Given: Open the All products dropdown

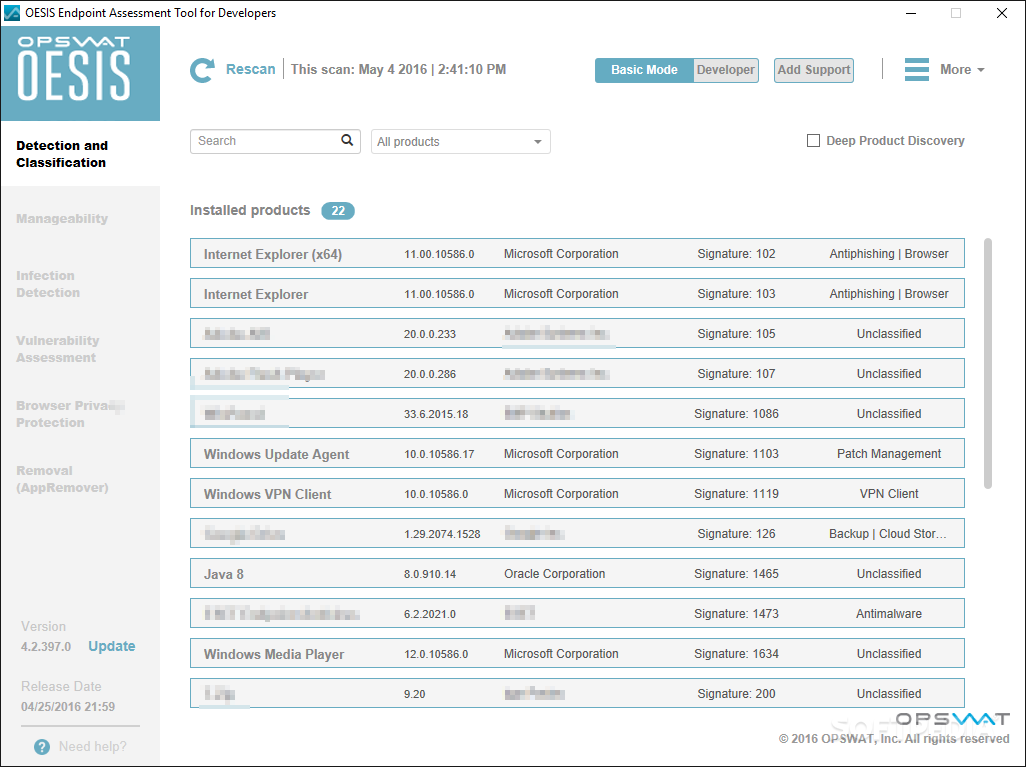Looking at the screenshot, I should click(461, 141).
